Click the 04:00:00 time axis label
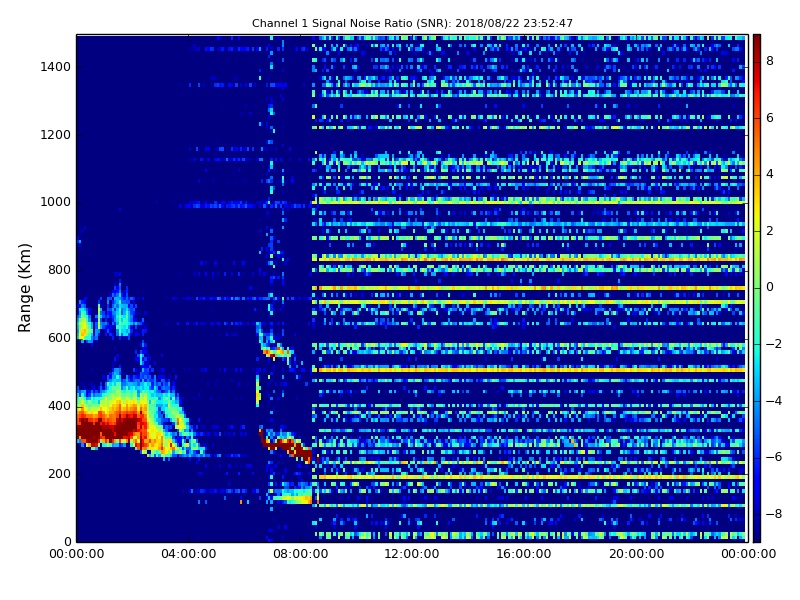Viewport: 800px width, 600px height. click(x=189, y=554)
